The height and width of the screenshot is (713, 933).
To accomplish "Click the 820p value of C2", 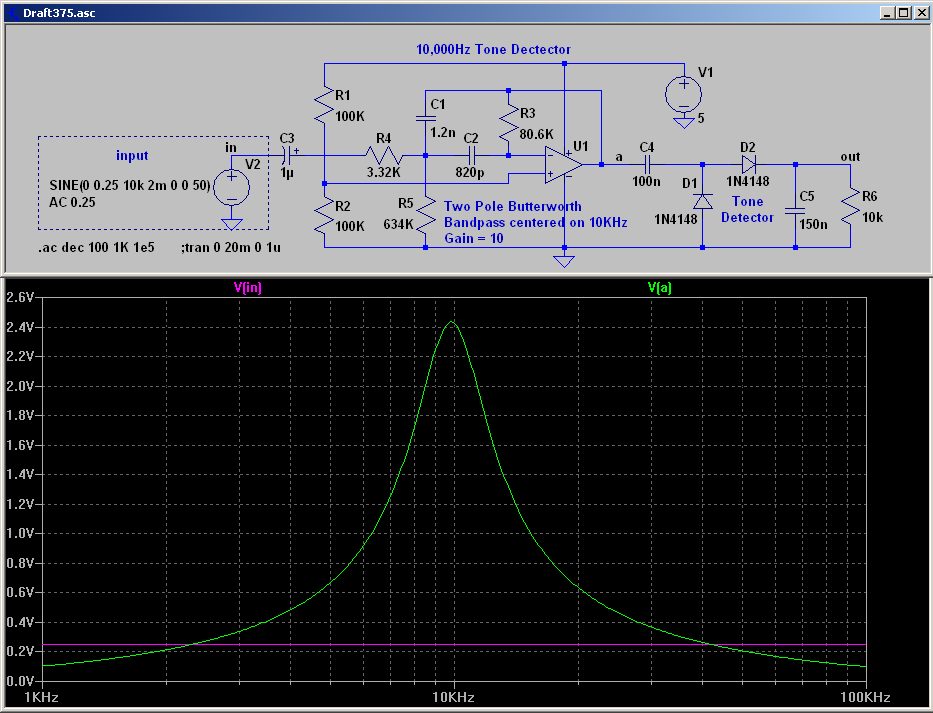I will (x=469, y=173).
